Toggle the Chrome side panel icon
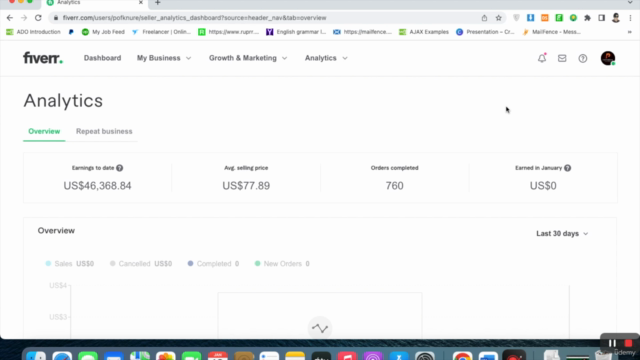 601,18
